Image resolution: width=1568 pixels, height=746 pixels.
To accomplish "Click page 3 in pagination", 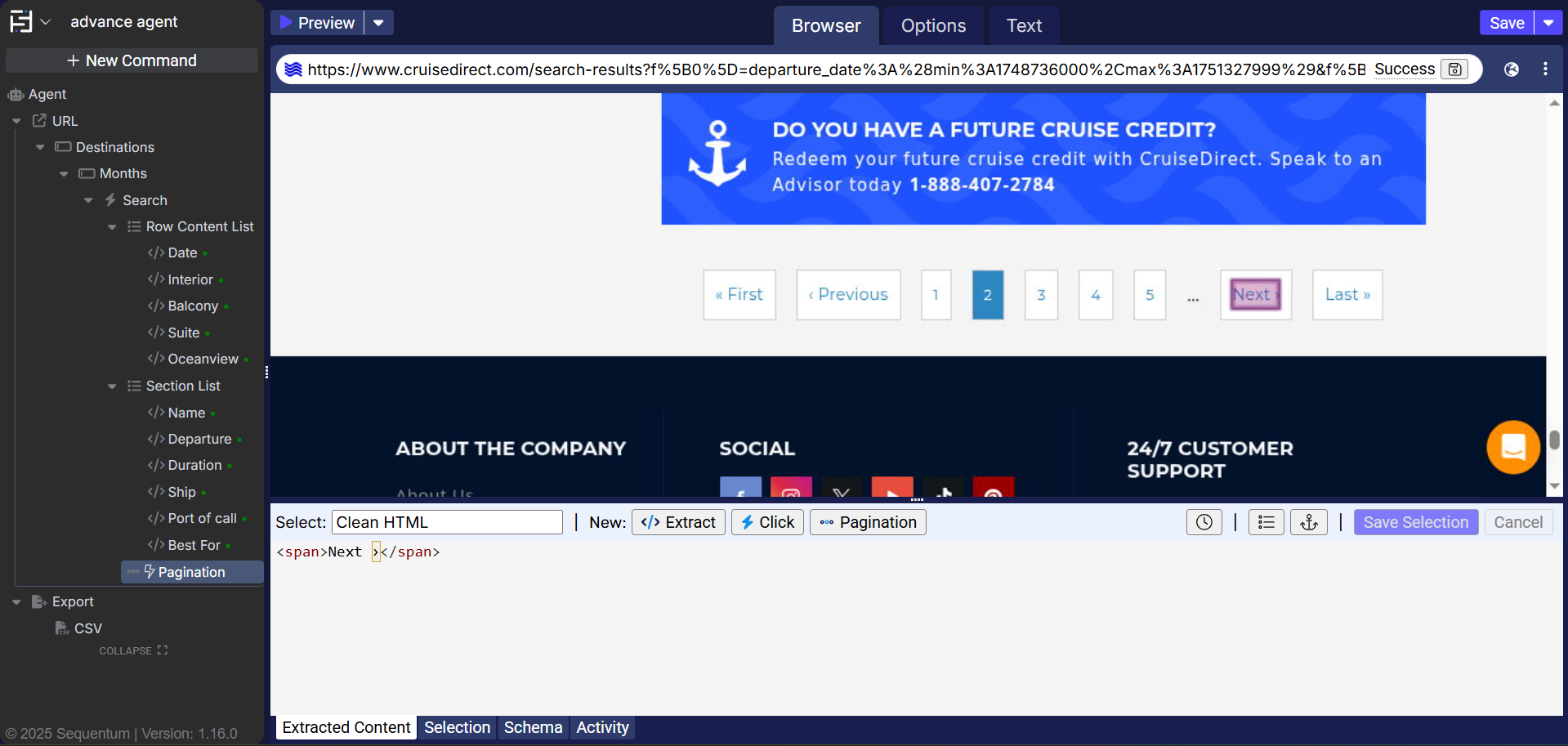I will (1041, 295).
